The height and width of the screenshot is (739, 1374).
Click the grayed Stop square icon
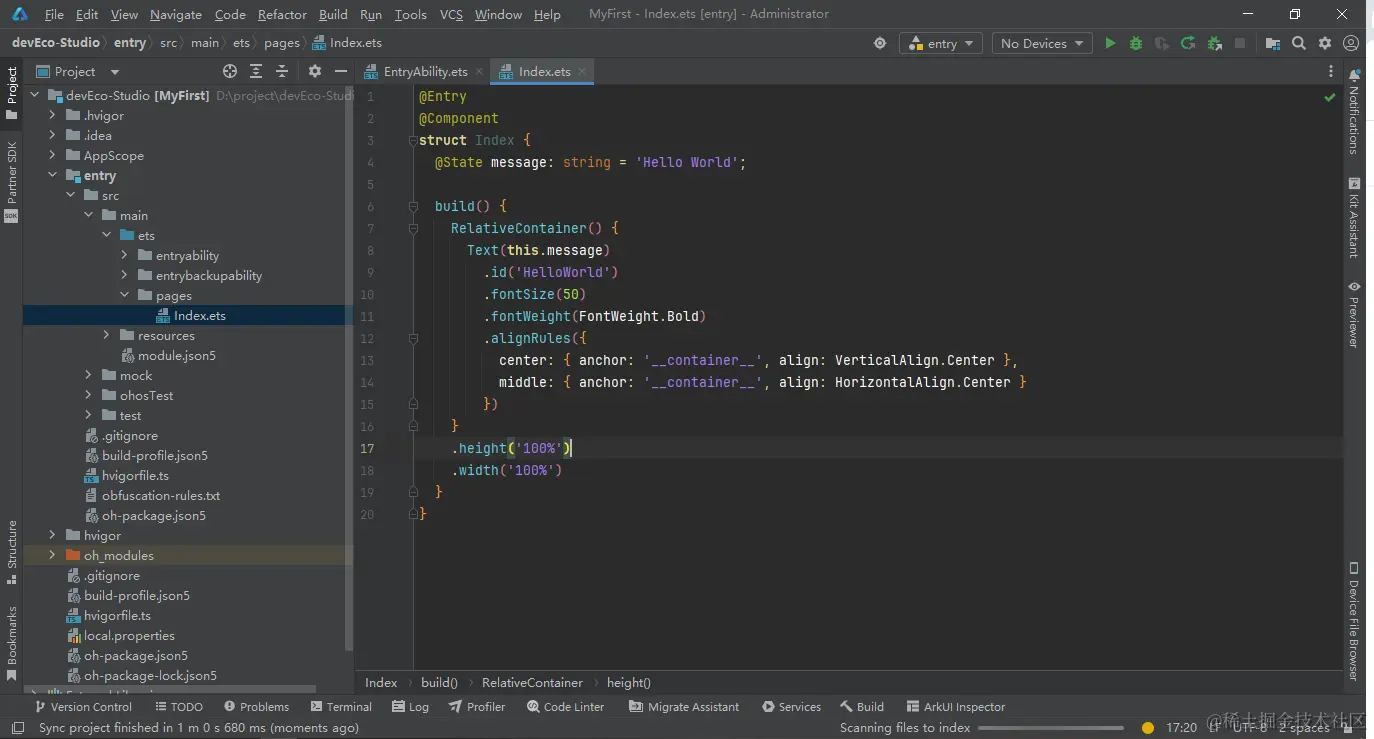coord(1240,43)
